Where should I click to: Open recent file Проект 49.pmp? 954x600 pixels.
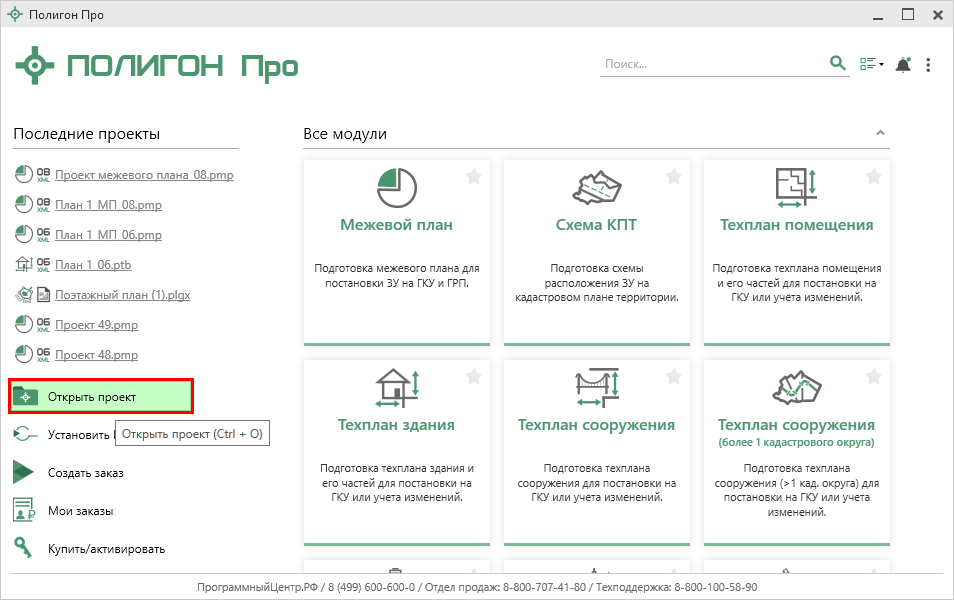pos(96,324)
